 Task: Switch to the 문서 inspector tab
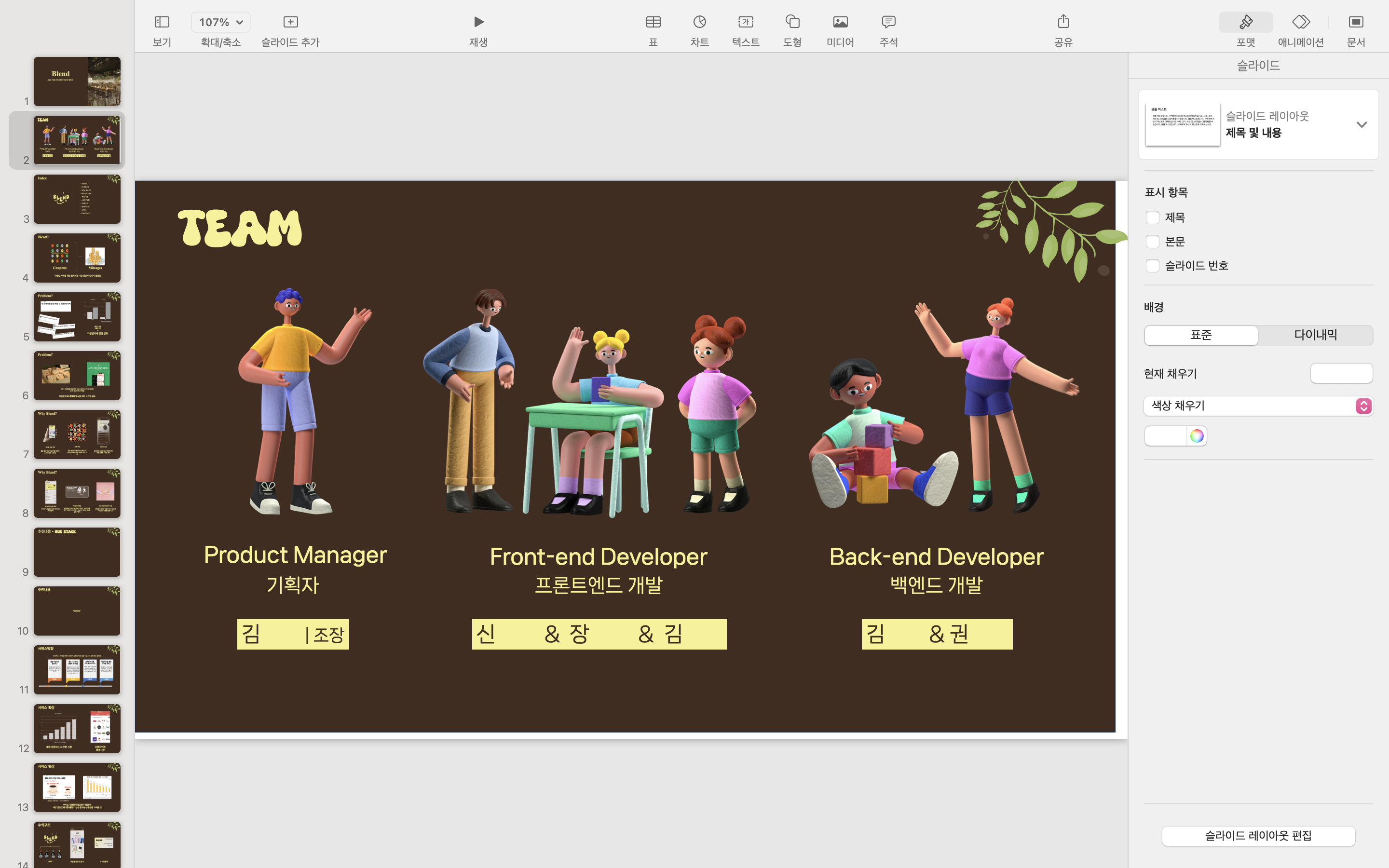[1356, 22]
